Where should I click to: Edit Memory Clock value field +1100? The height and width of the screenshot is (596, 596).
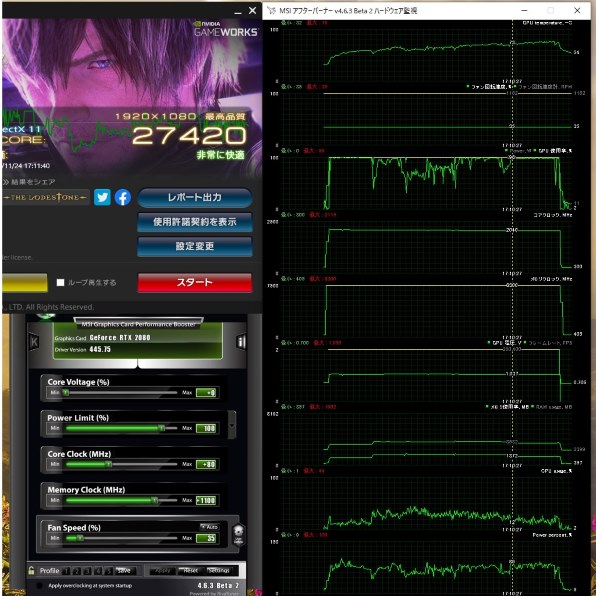[x=206, y=500]
